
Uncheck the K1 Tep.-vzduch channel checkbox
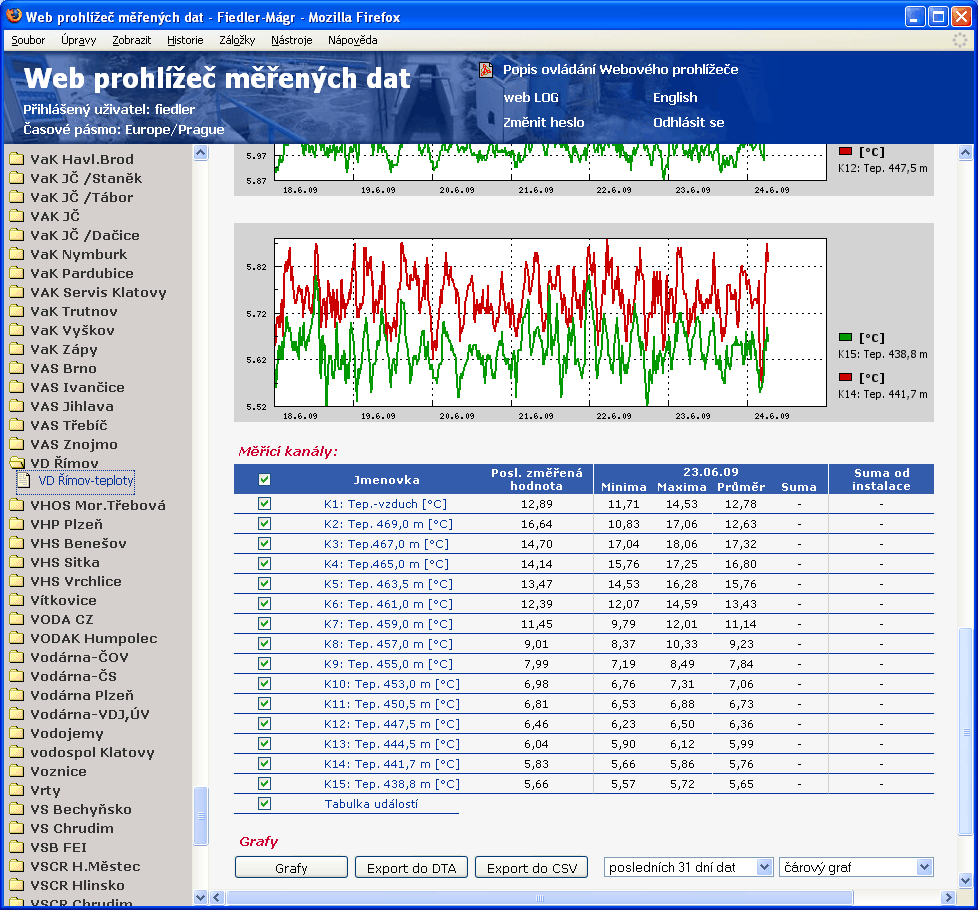point(264,504)
